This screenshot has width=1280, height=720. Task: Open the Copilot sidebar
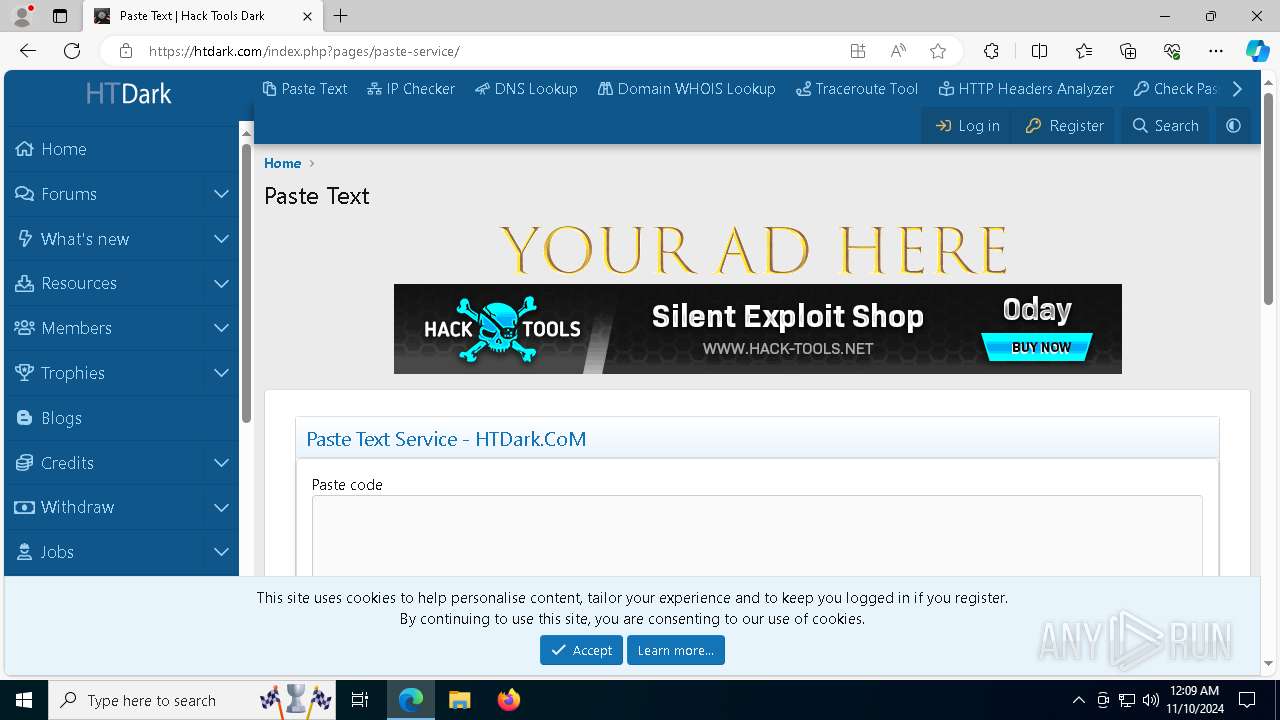1257,51
